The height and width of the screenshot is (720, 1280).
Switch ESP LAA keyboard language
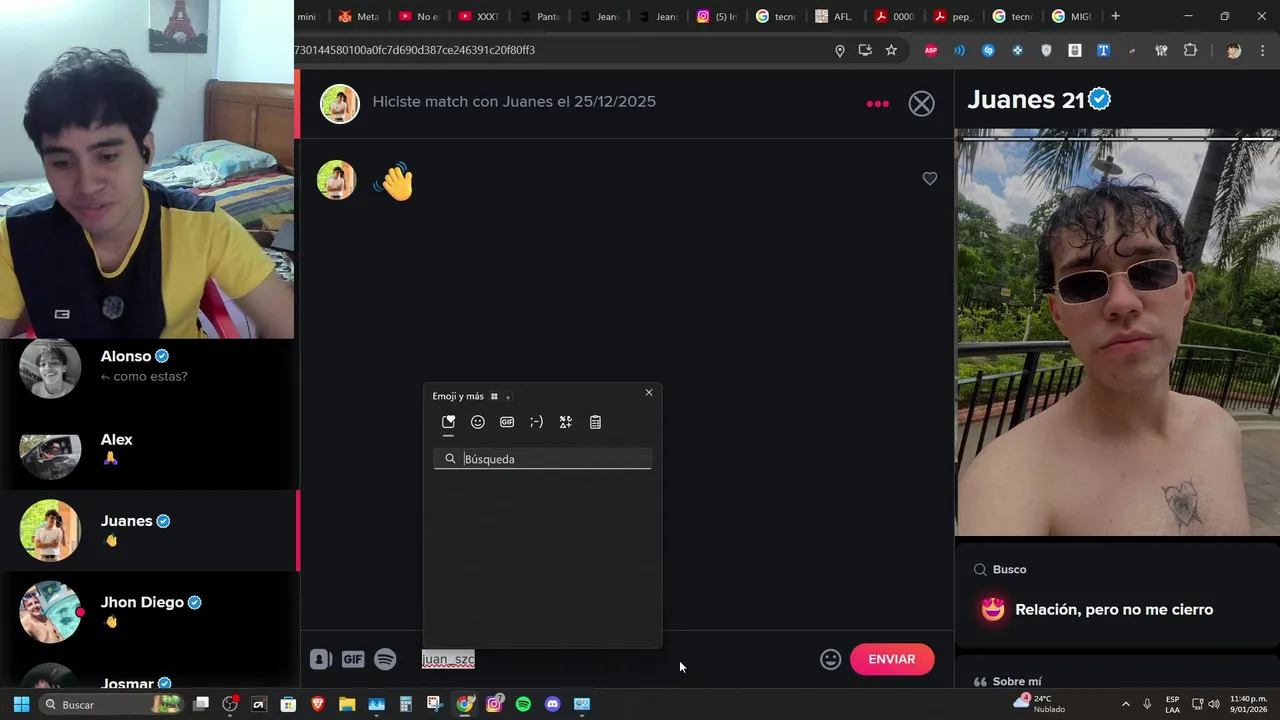pos(1172,704)
